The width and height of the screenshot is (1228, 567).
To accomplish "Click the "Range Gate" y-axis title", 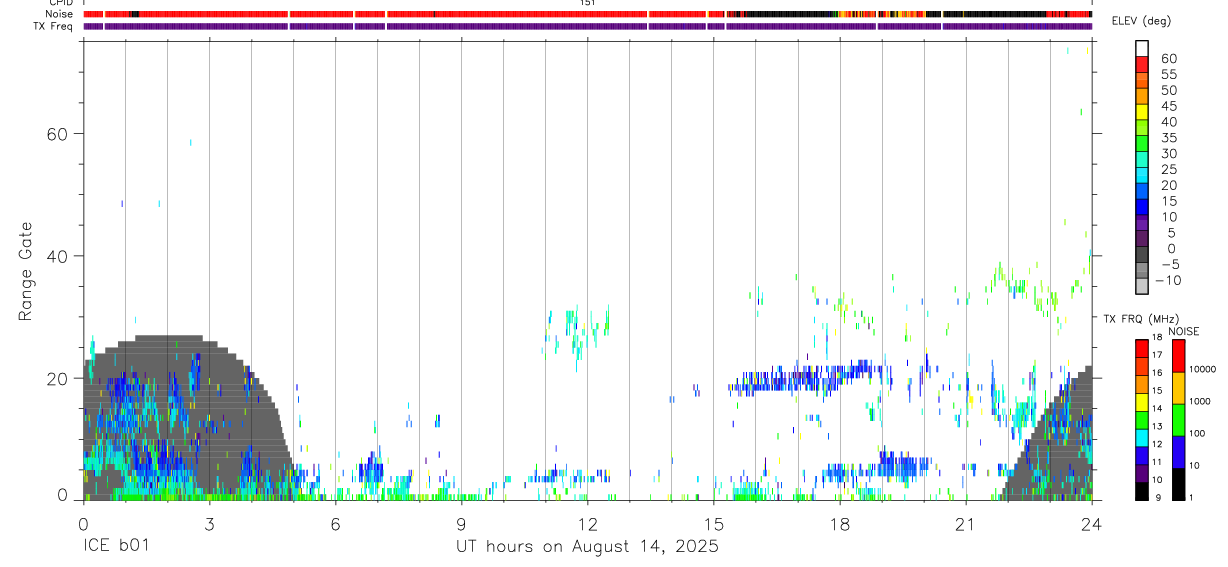I will [x=26, y=269].
